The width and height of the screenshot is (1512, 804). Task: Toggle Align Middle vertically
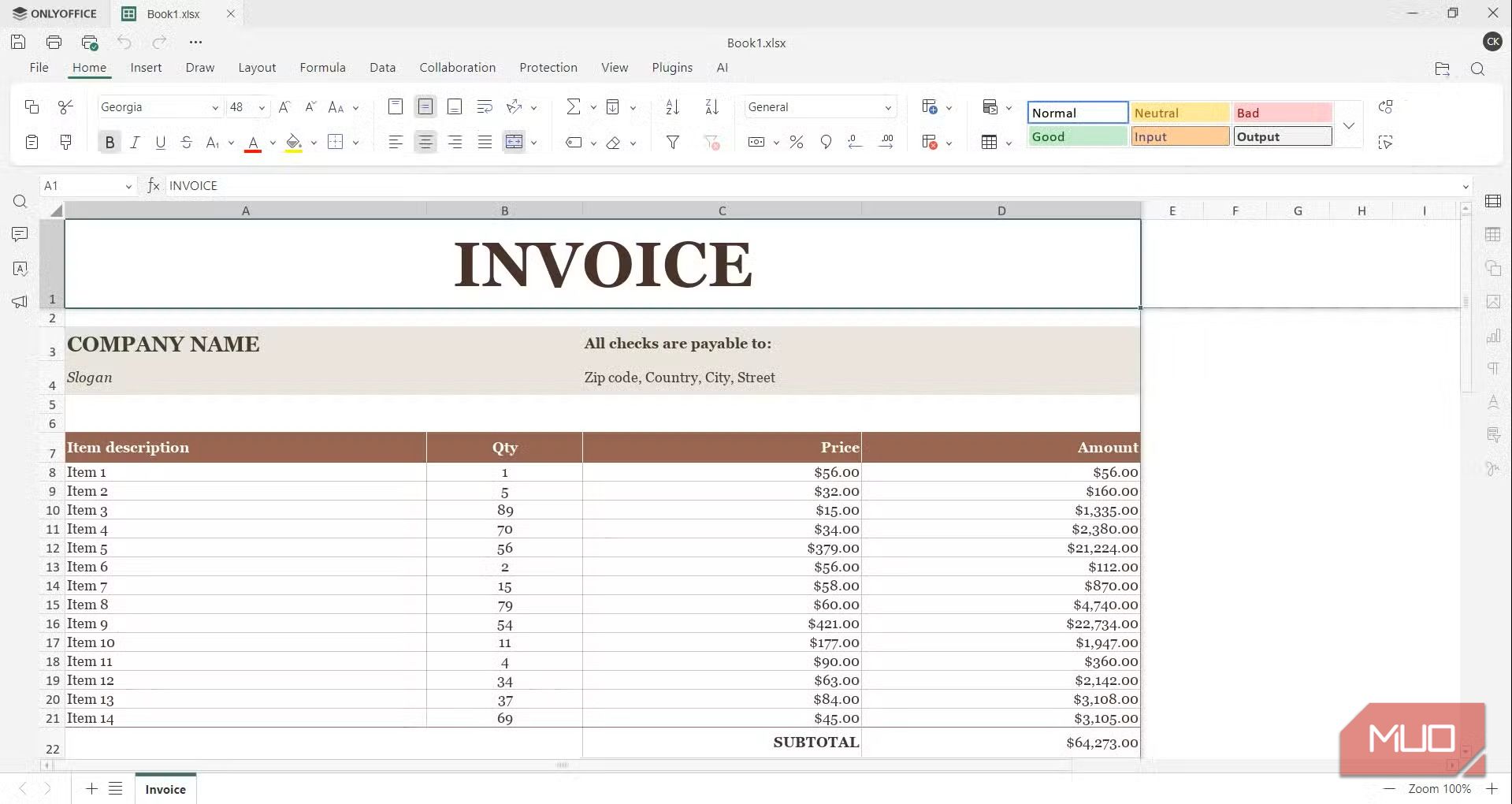tap(425, 107)
